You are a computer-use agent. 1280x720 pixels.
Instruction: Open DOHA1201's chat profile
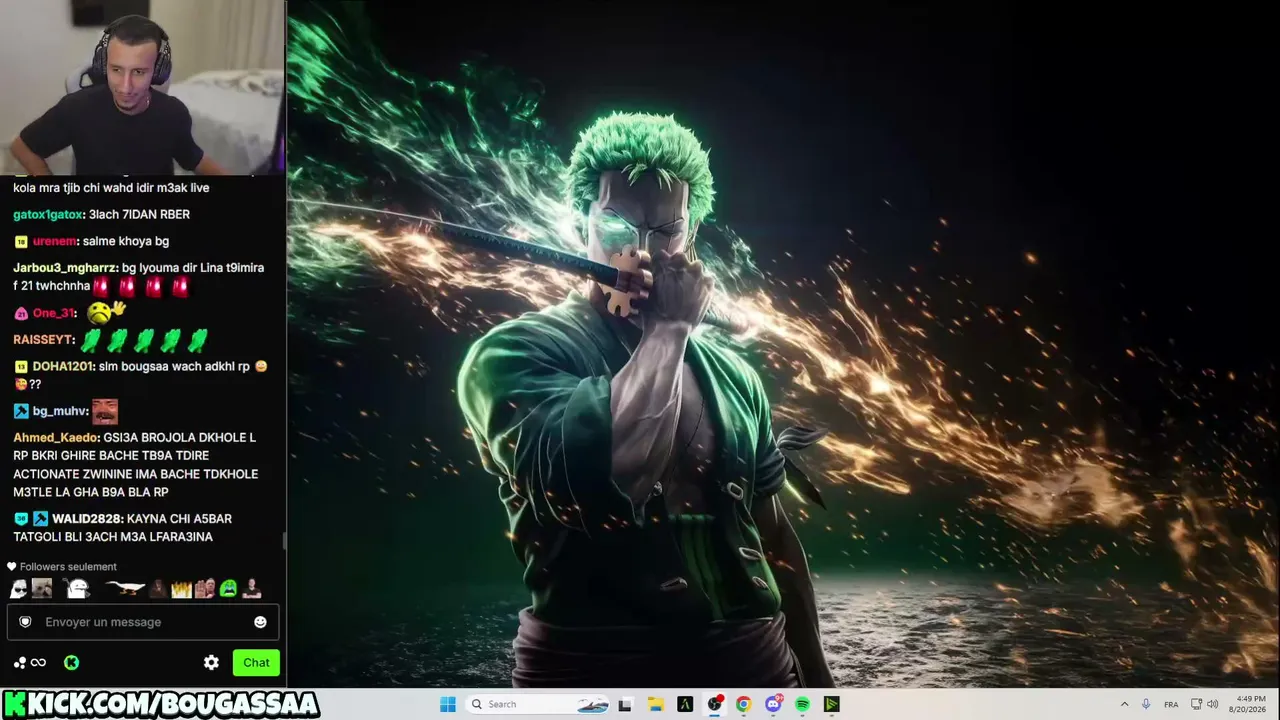click(x=62, y=366)
